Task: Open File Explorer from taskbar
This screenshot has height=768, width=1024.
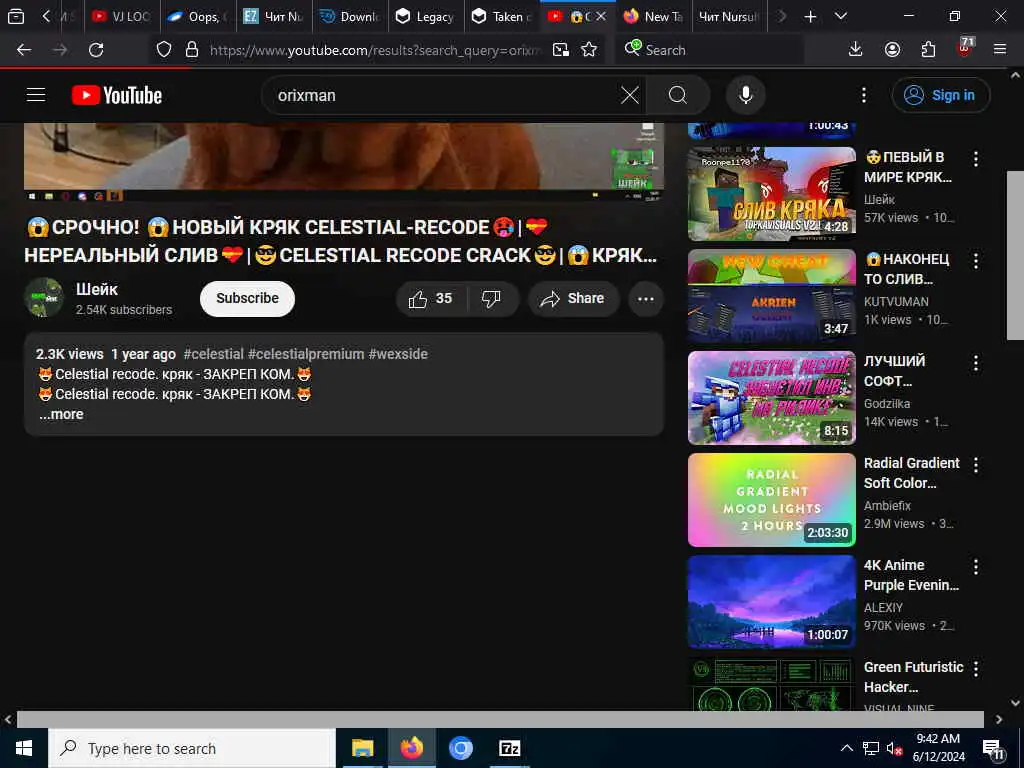Action: click(x=362, y=748)
